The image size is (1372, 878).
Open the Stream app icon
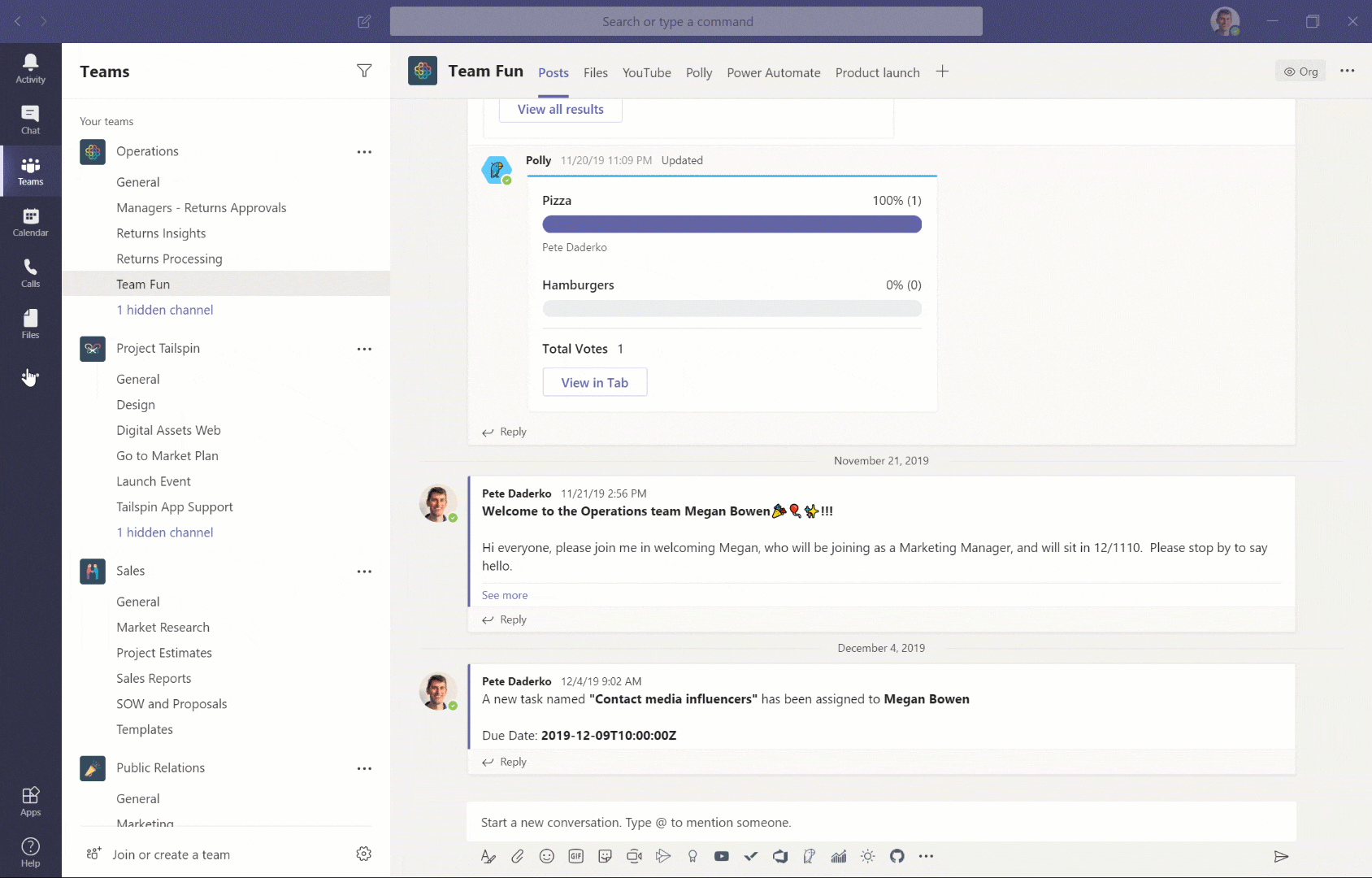663,856
